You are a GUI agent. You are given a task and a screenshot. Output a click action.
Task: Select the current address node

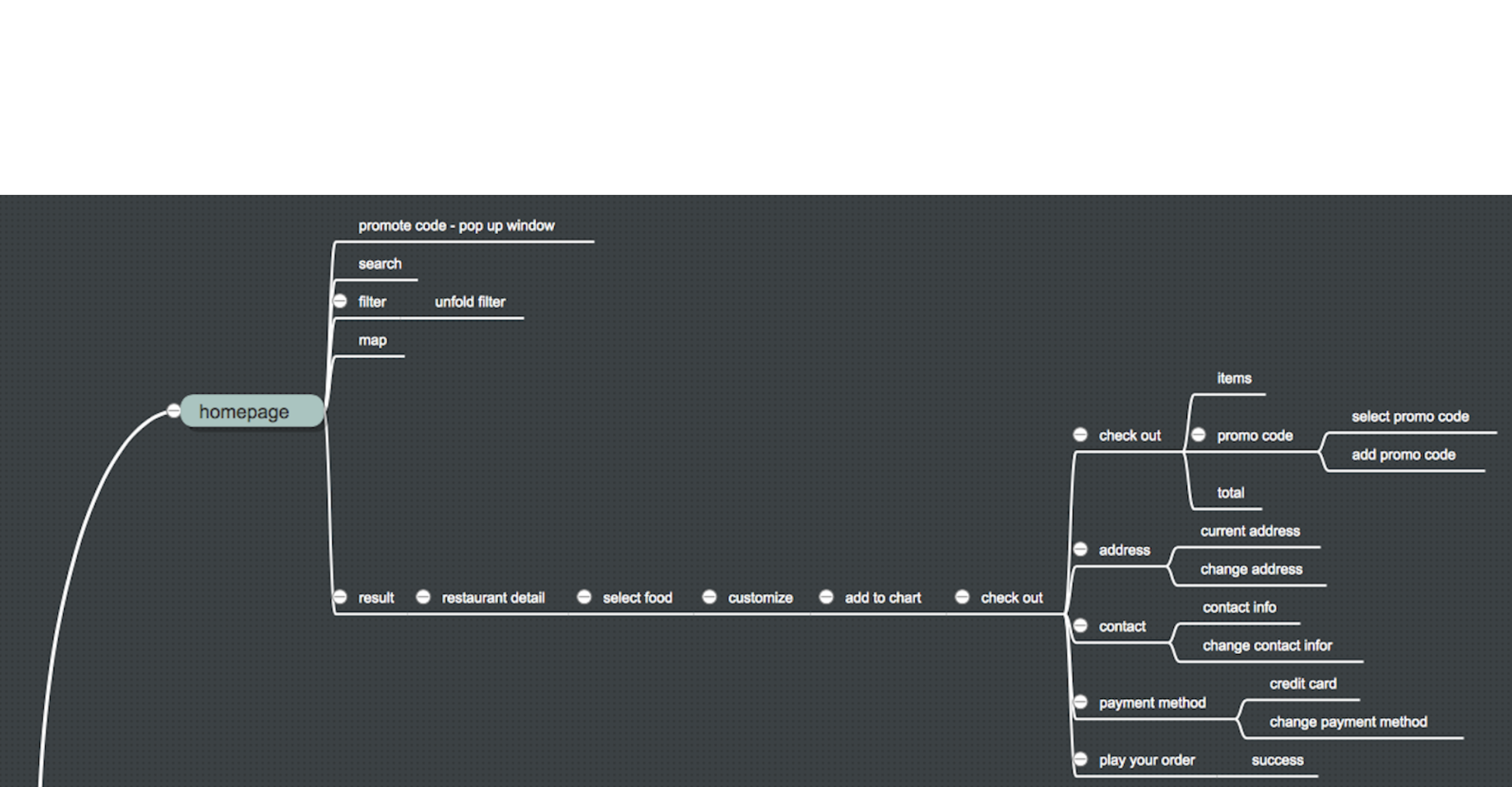1250,531
